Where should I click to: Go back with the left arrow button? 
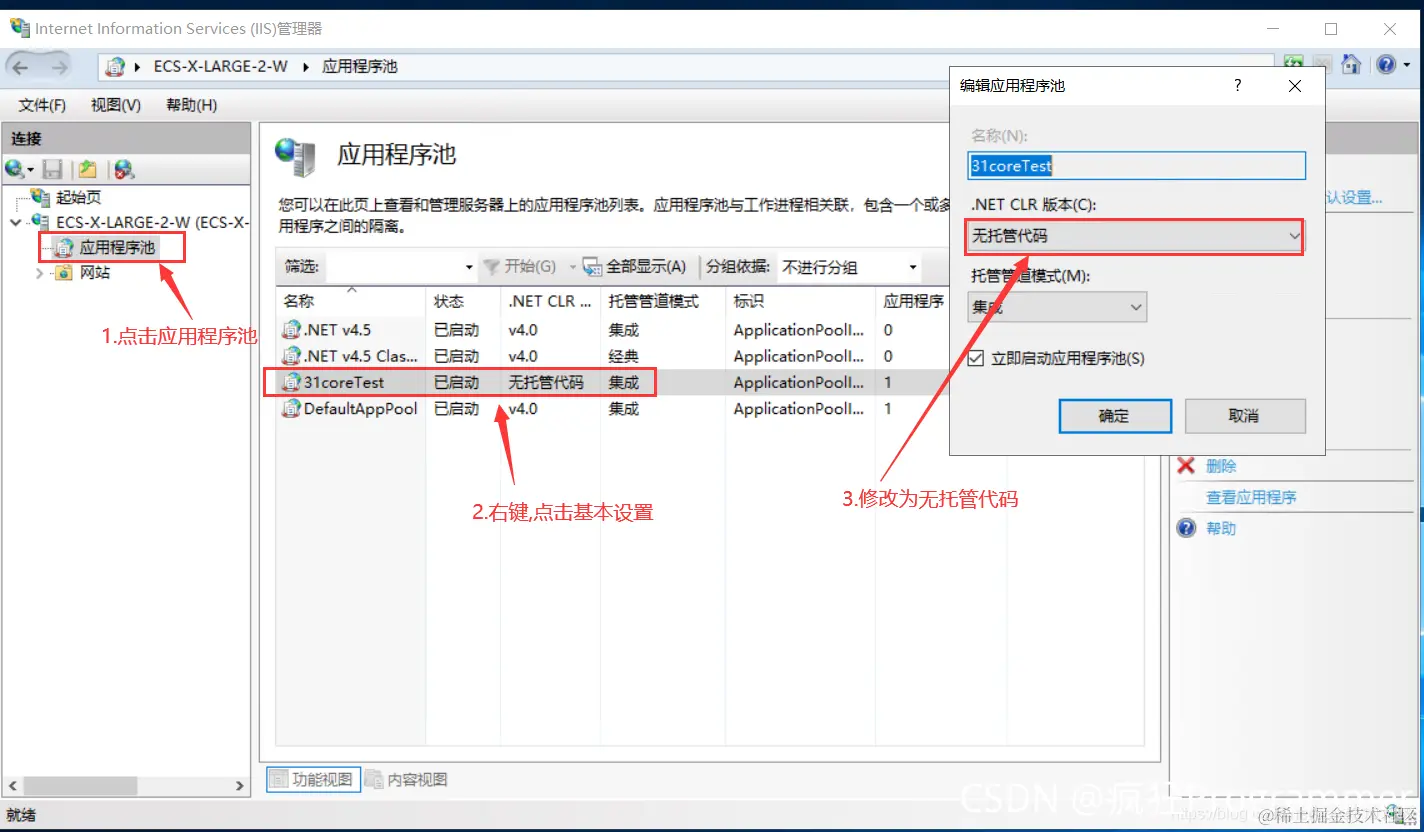(21, 67)
